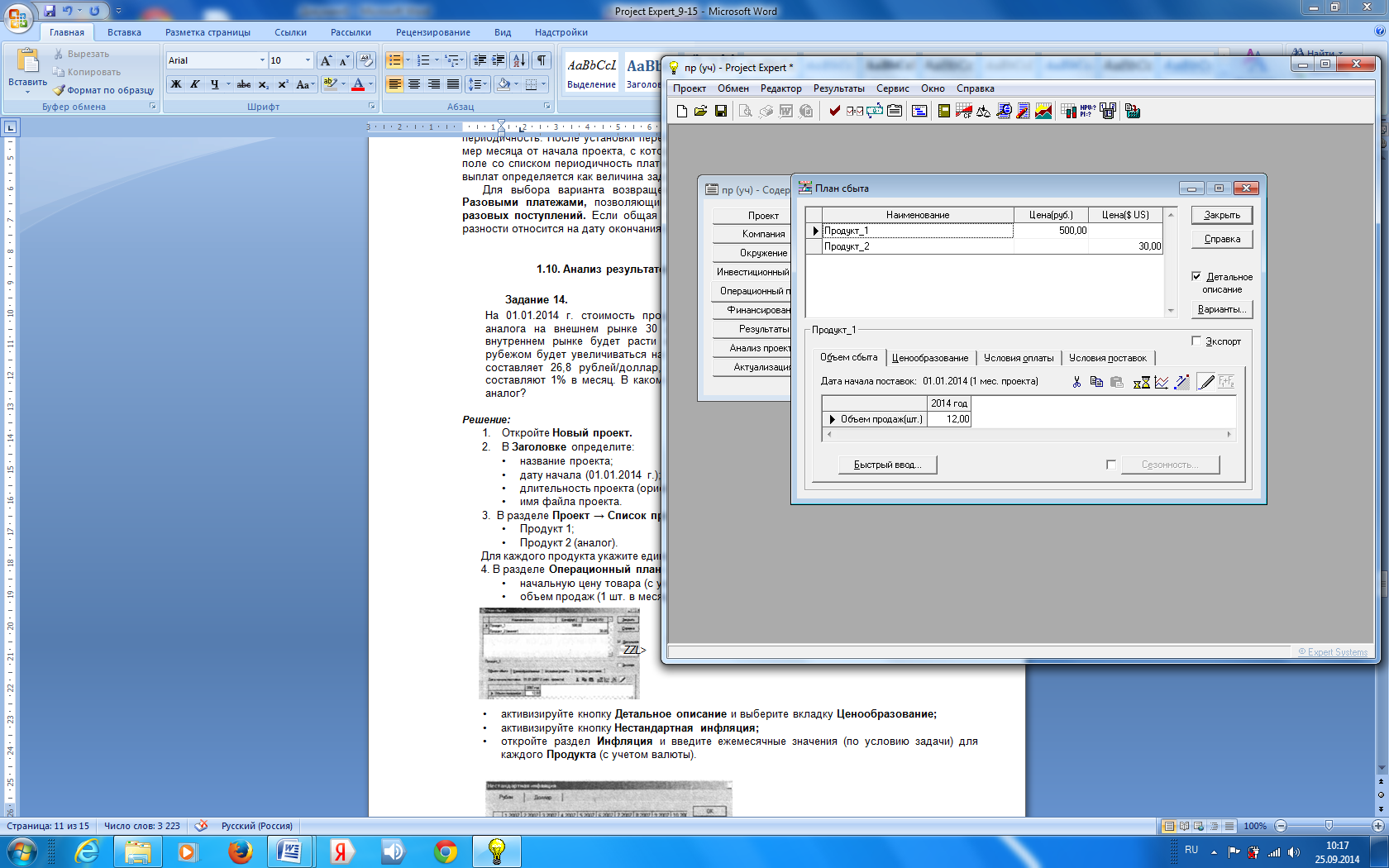The width and height of the screenshot is (1389, 868).
Task: Click the Word zoom slider handle
Action: pos(1329,826)
